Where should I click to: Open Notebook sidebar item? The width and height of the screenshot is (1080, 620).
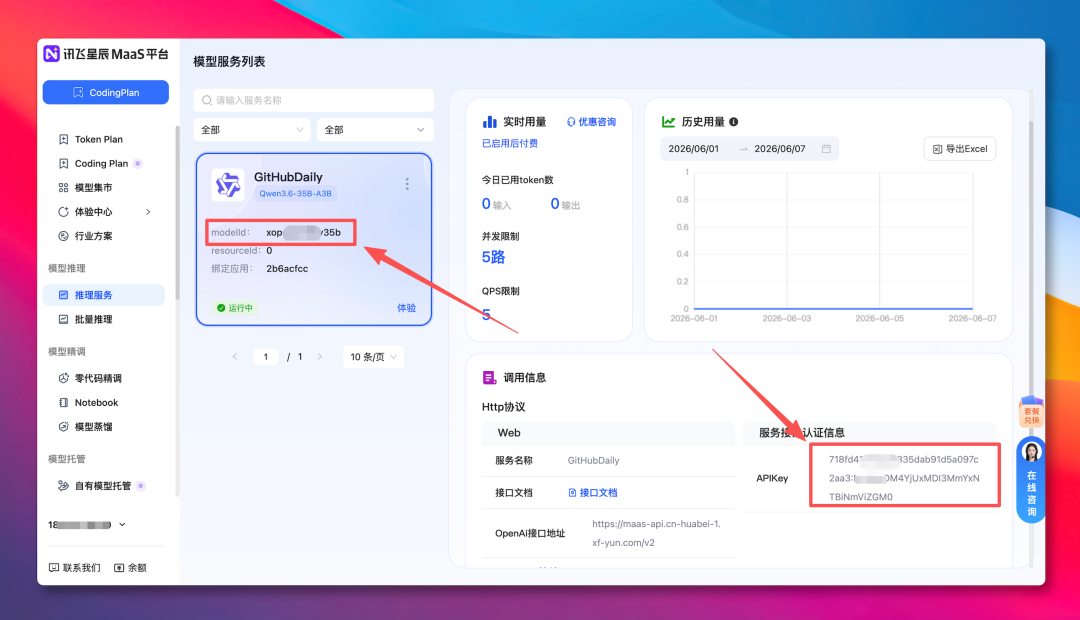click(x=96, y=402)
